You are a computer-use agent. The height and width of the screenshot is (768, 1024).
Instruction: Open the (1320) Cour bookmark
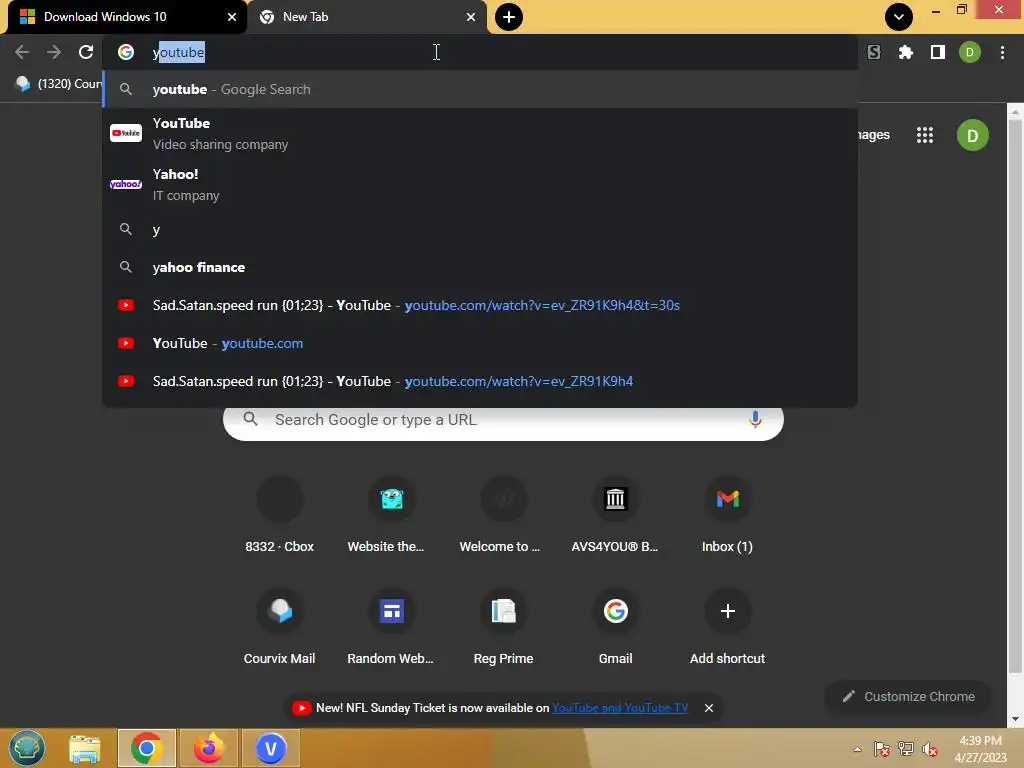pos(59,84)
